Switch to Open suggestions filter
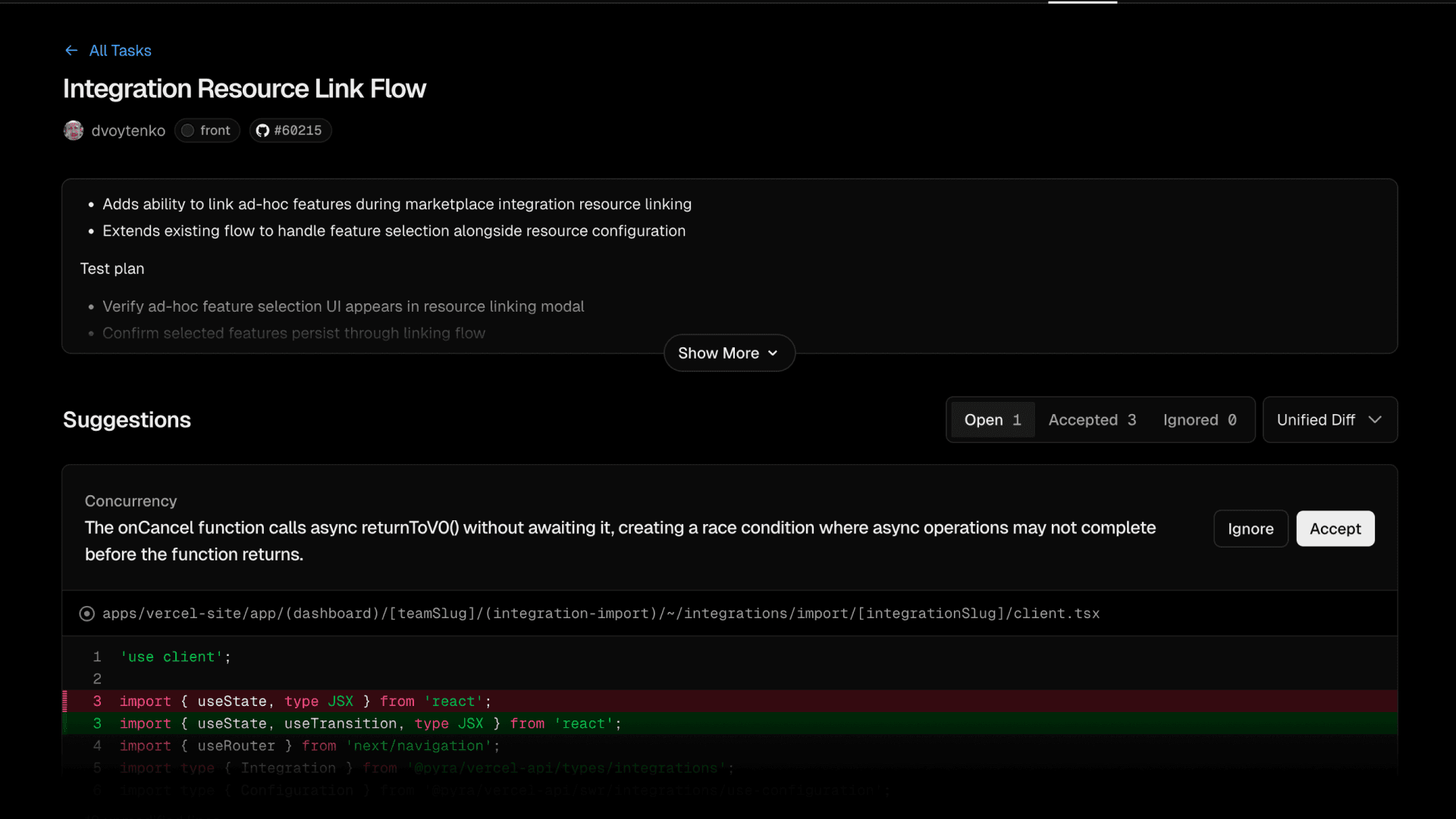The image size is (1456, 819). [x=993, y=420]
